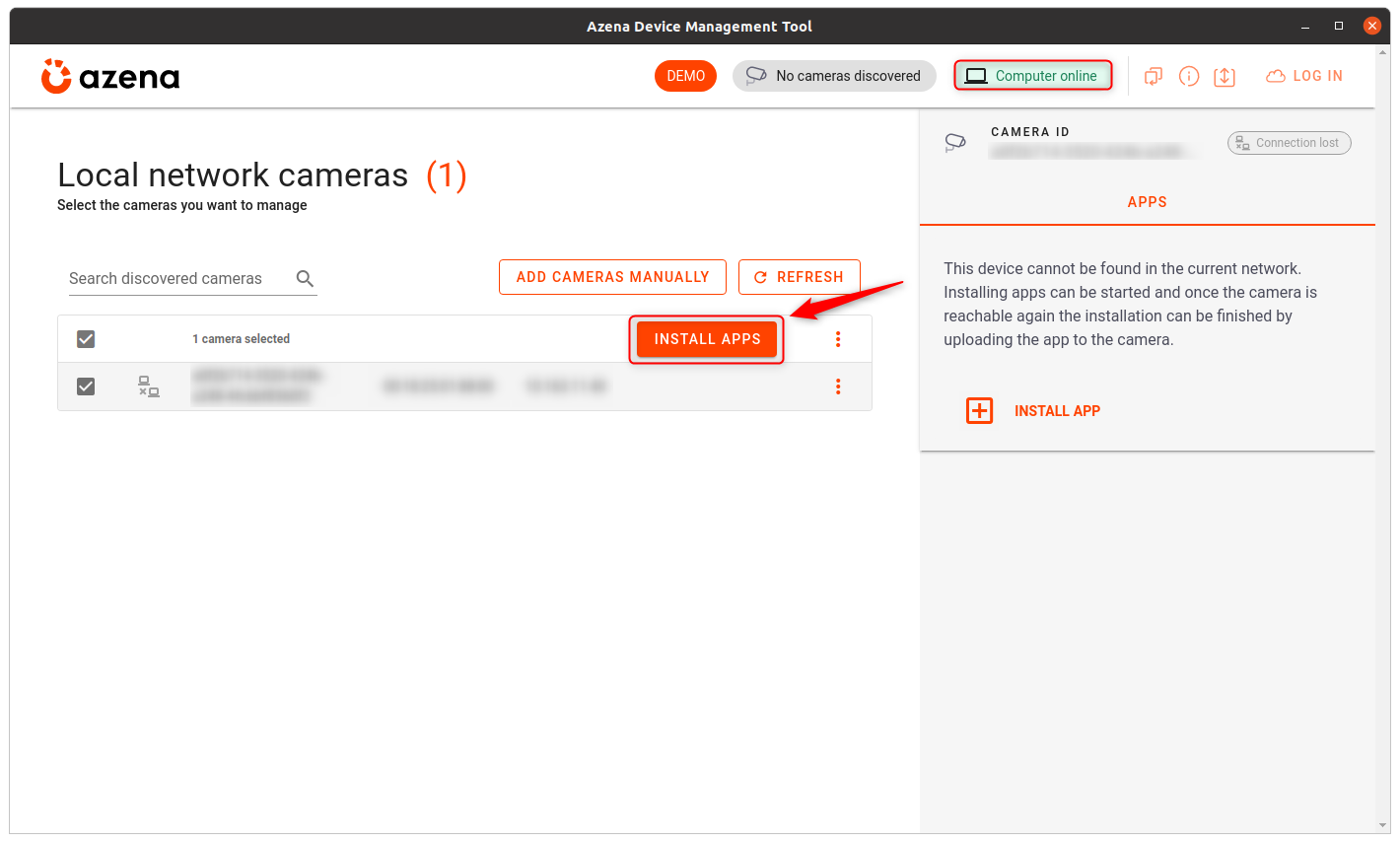Click the Connection lost badge
This screenshot has height=843, width=1400.
pos(1289,143)
